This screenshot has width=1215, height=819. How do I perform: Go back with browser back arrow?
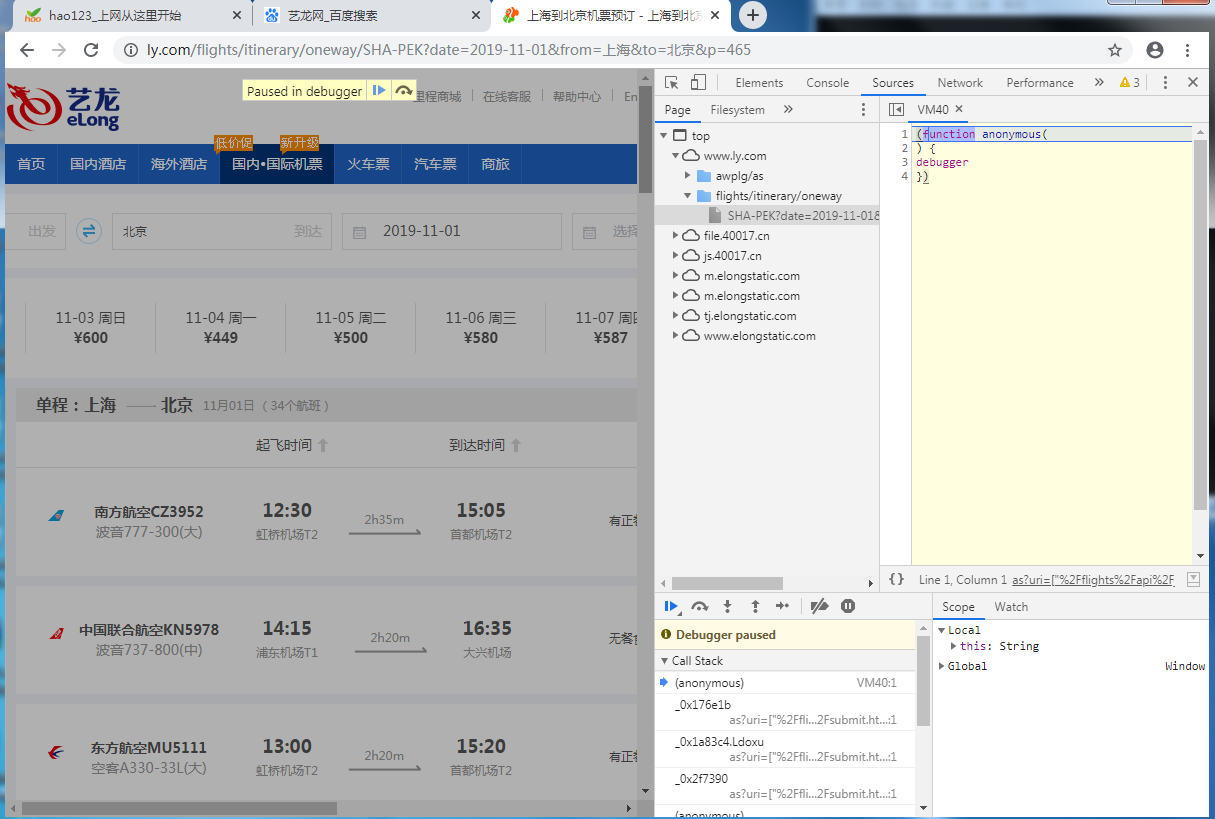point(27,50)
